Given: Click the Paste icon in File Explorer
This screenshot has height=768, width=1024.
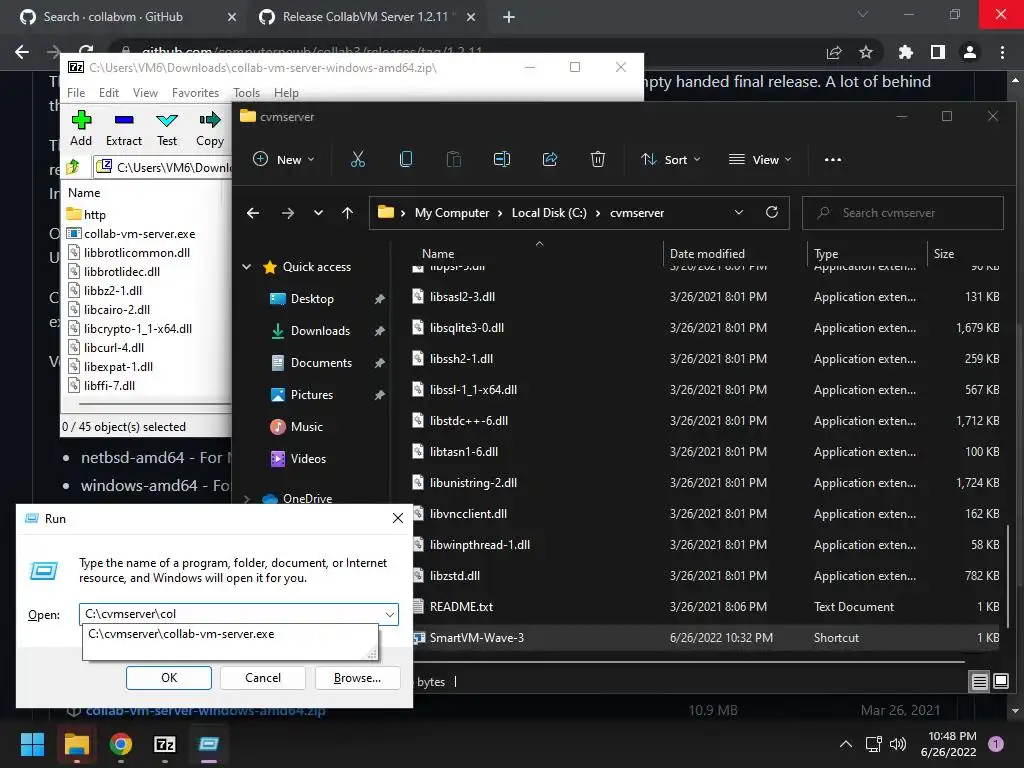Looking at the screenshot, I should pos(454,159).
